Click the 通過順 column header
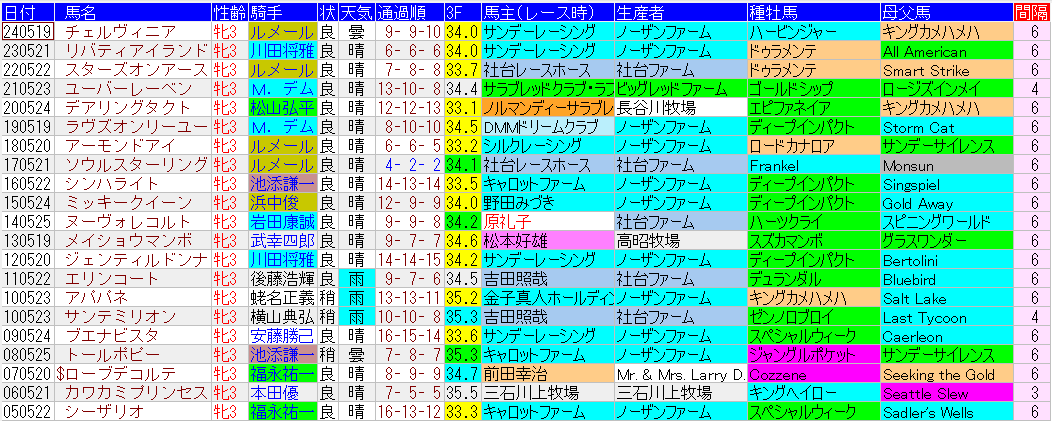 [x=409, y=13]
